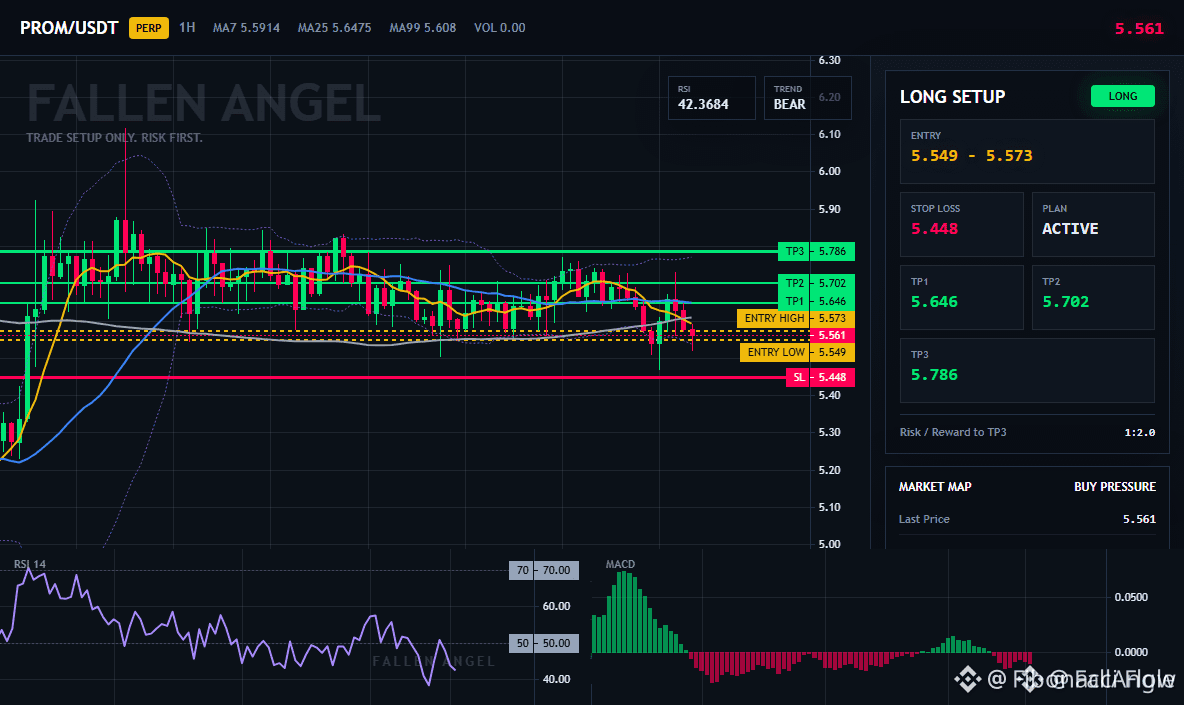1184x705 pixels.
Task: Select the TP1 5.646 price marker
Action: click(816, 301)
